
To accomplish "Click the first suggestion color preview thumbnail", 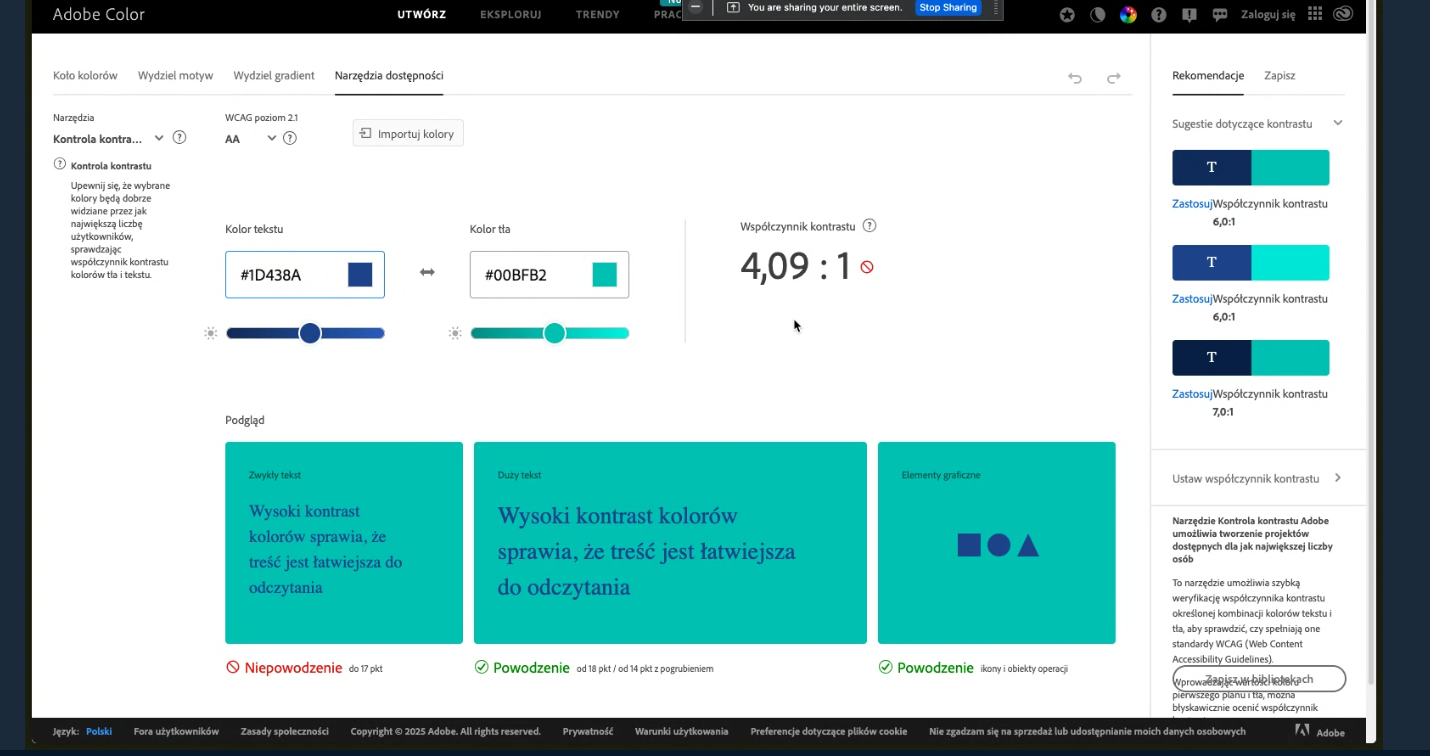I will (x=1251, y=168).
